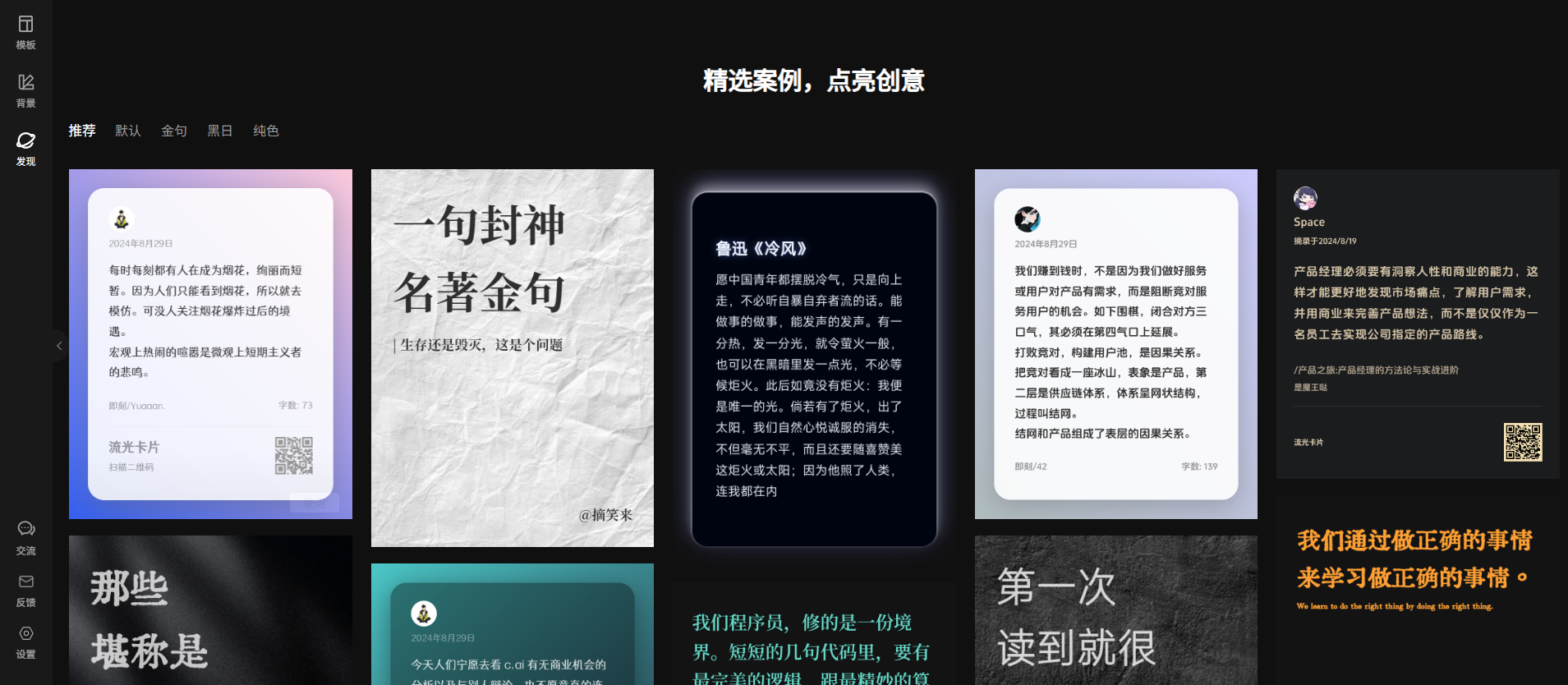Click the avatar on the teal card
This screenshot has height=685, width=1568.
tap(424, 613)
